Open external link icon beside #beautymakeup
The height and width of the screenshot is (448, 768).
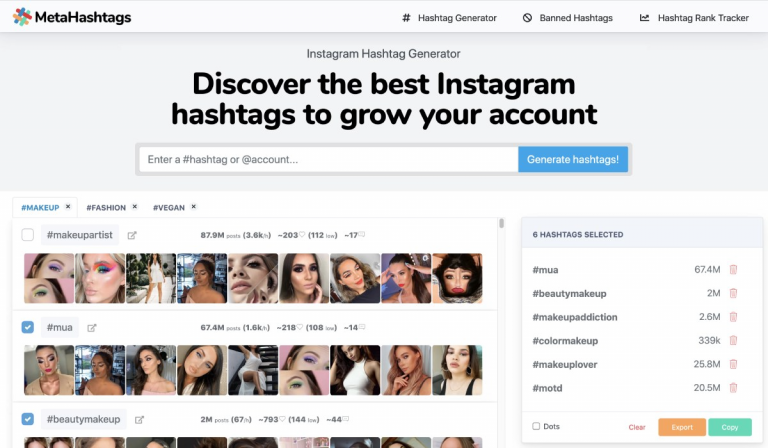(139, 420)
